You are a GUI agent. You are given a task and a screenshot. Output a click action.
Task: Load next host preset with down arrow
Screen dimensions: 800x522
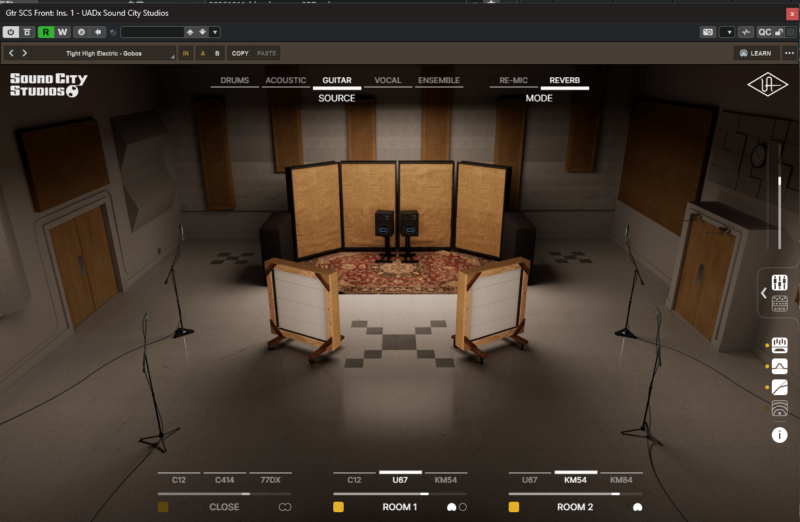pyautogui.click(x=203, y=32)
